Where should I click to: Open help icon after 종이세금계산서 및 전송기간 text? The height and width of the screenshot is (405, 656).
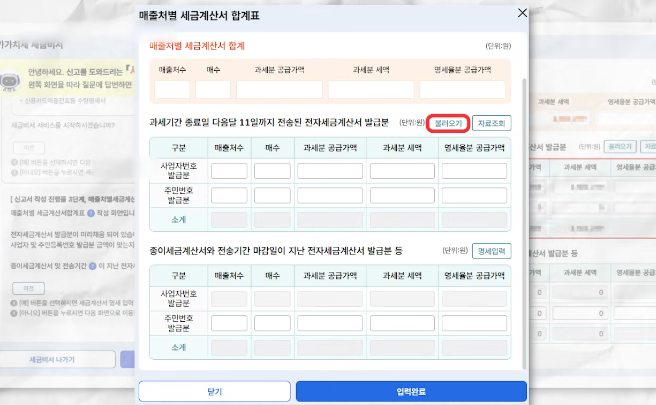(x=92, y=266)
